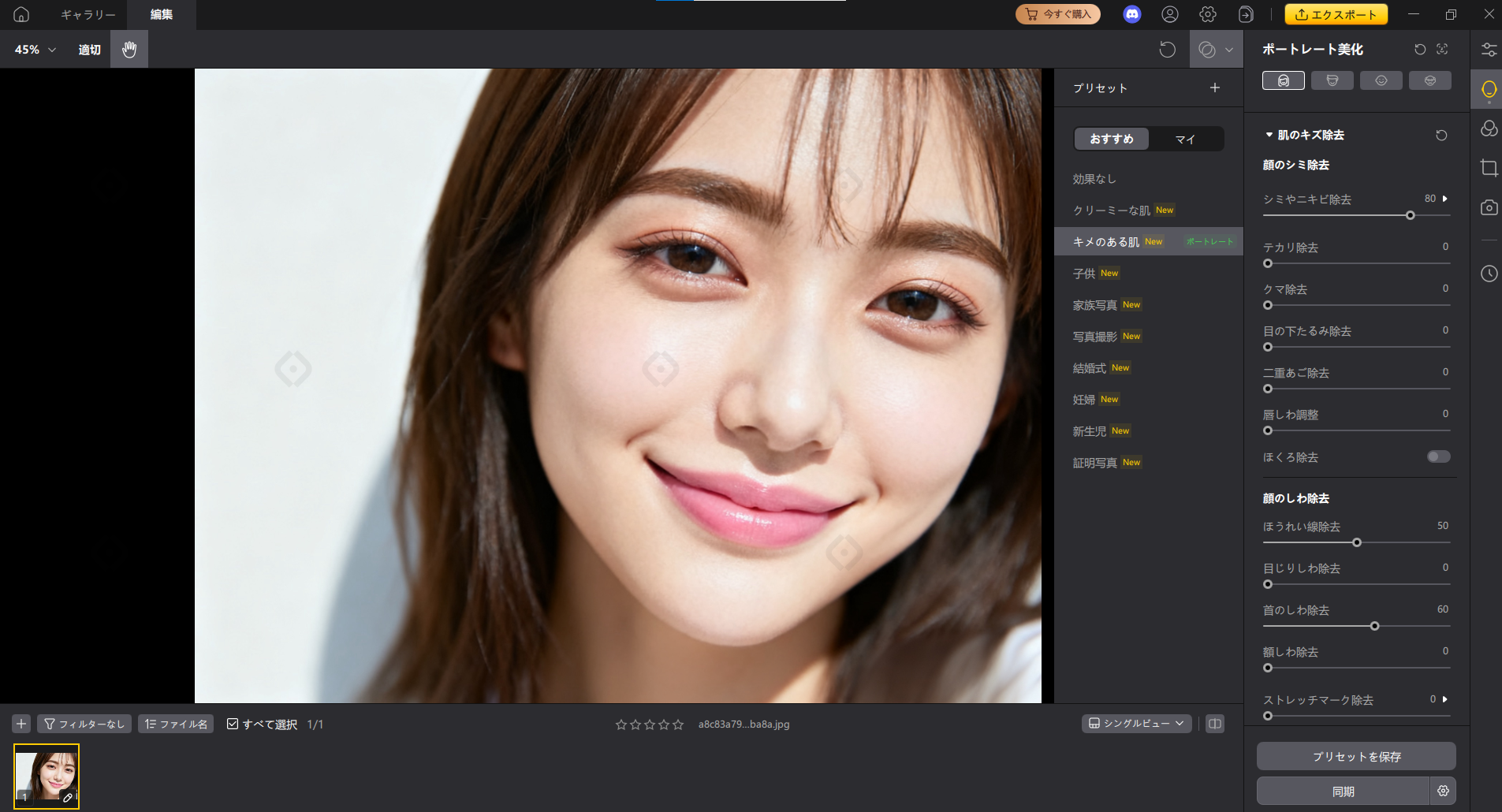Screen dimensions: 1502x812
Task: Toggle the before/after comparison view button
Action: click(1213, 723)
